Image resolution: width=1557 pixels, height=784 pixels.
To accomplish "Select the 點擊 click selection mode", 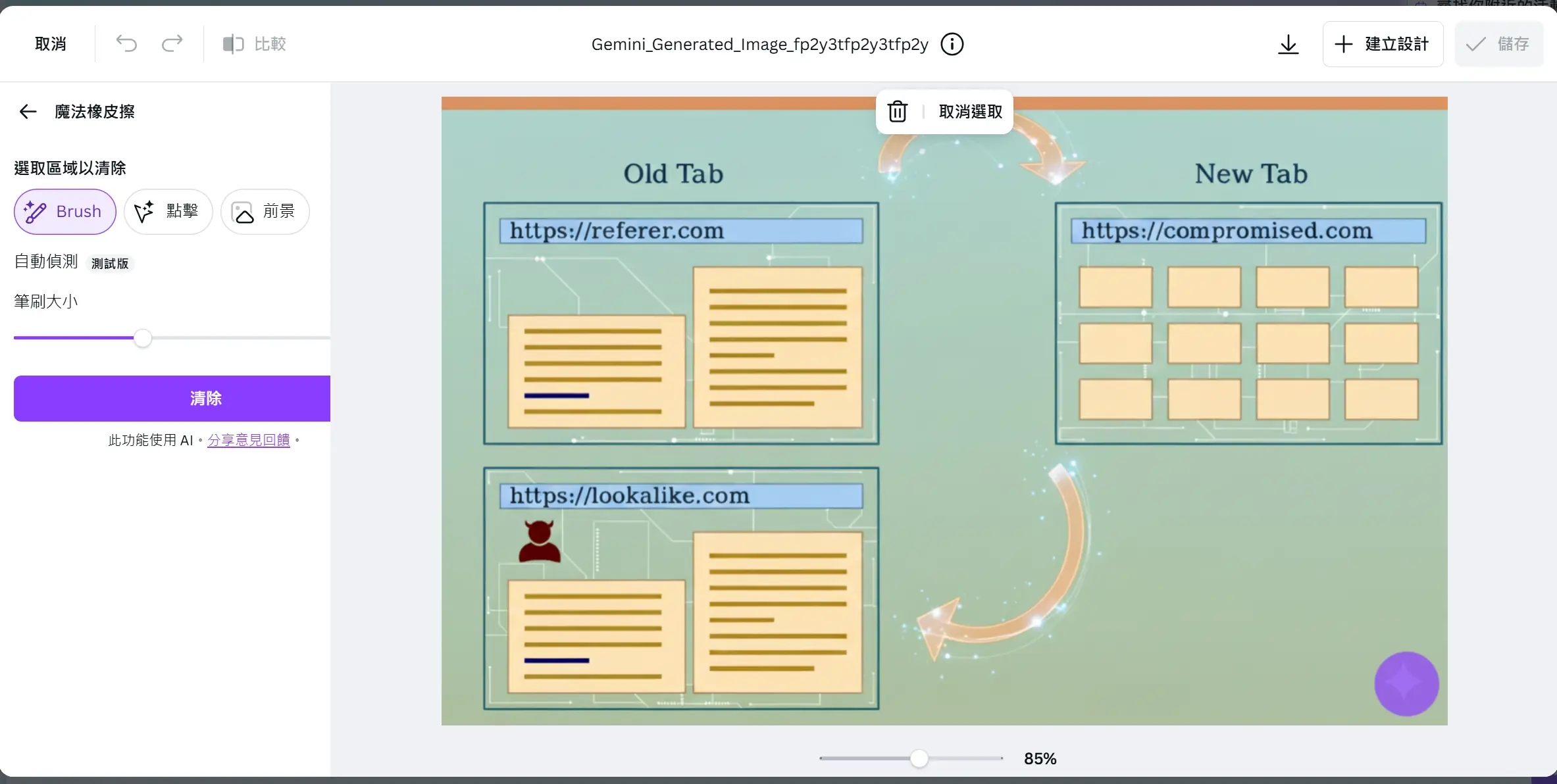I will pyautogui.click(x=168, y=211).
